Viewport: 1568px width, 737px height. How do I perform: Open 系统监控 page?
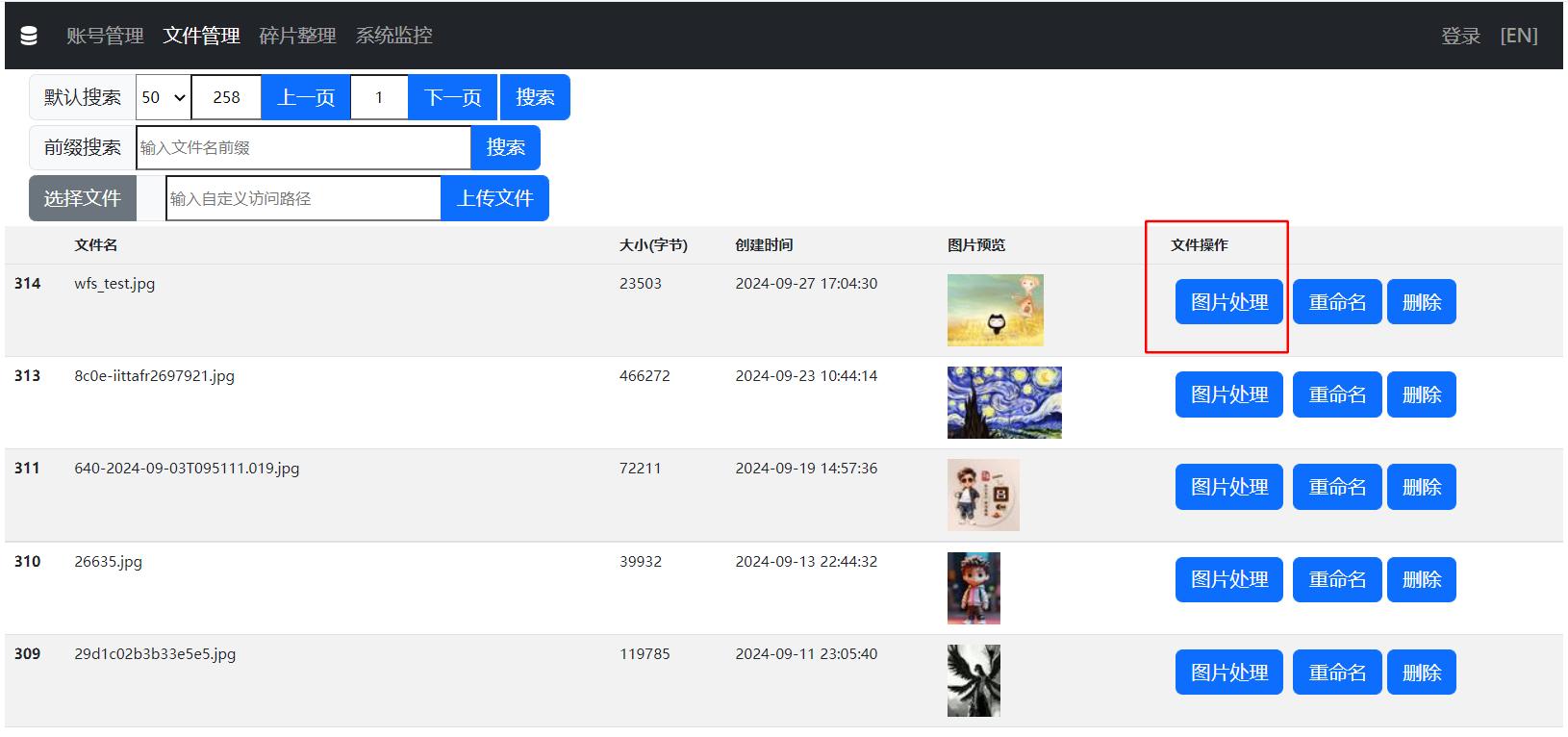(393, 36)
